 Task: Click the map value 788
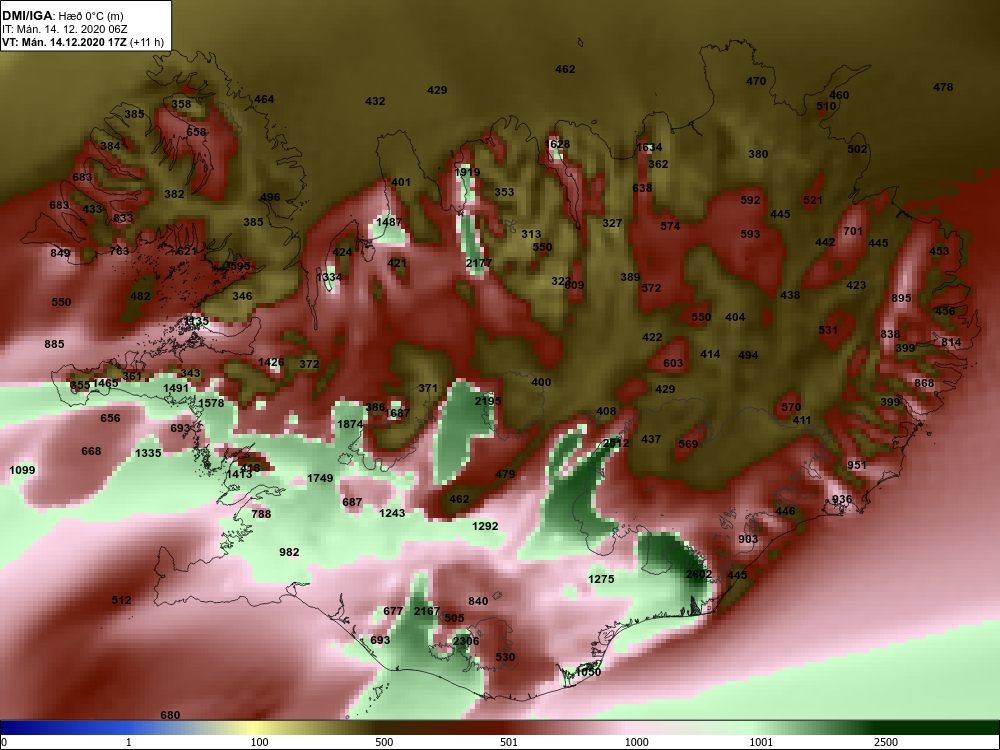tap(261, 514)
